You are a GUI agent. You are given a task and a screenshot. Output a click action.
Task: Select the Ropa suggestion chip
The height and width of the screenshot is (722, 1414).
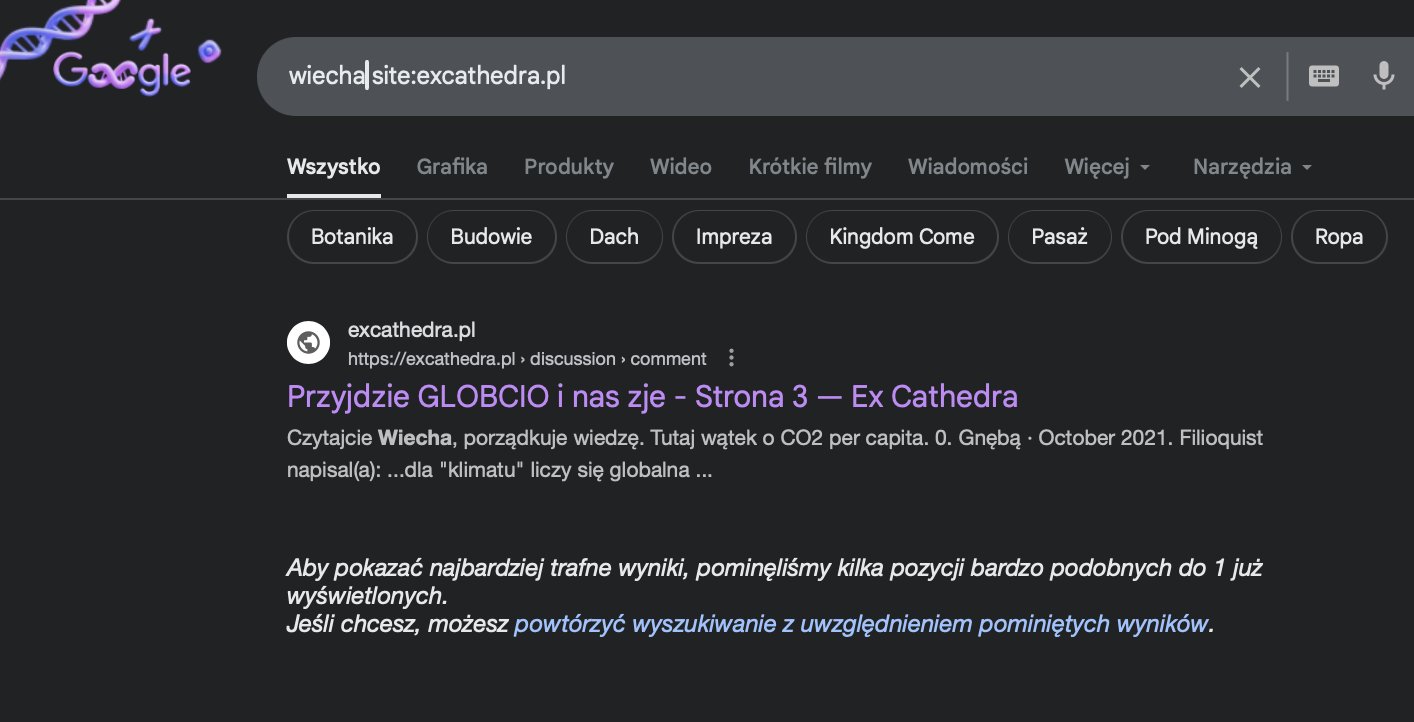pyautogui.click(x=1339, y=237)
